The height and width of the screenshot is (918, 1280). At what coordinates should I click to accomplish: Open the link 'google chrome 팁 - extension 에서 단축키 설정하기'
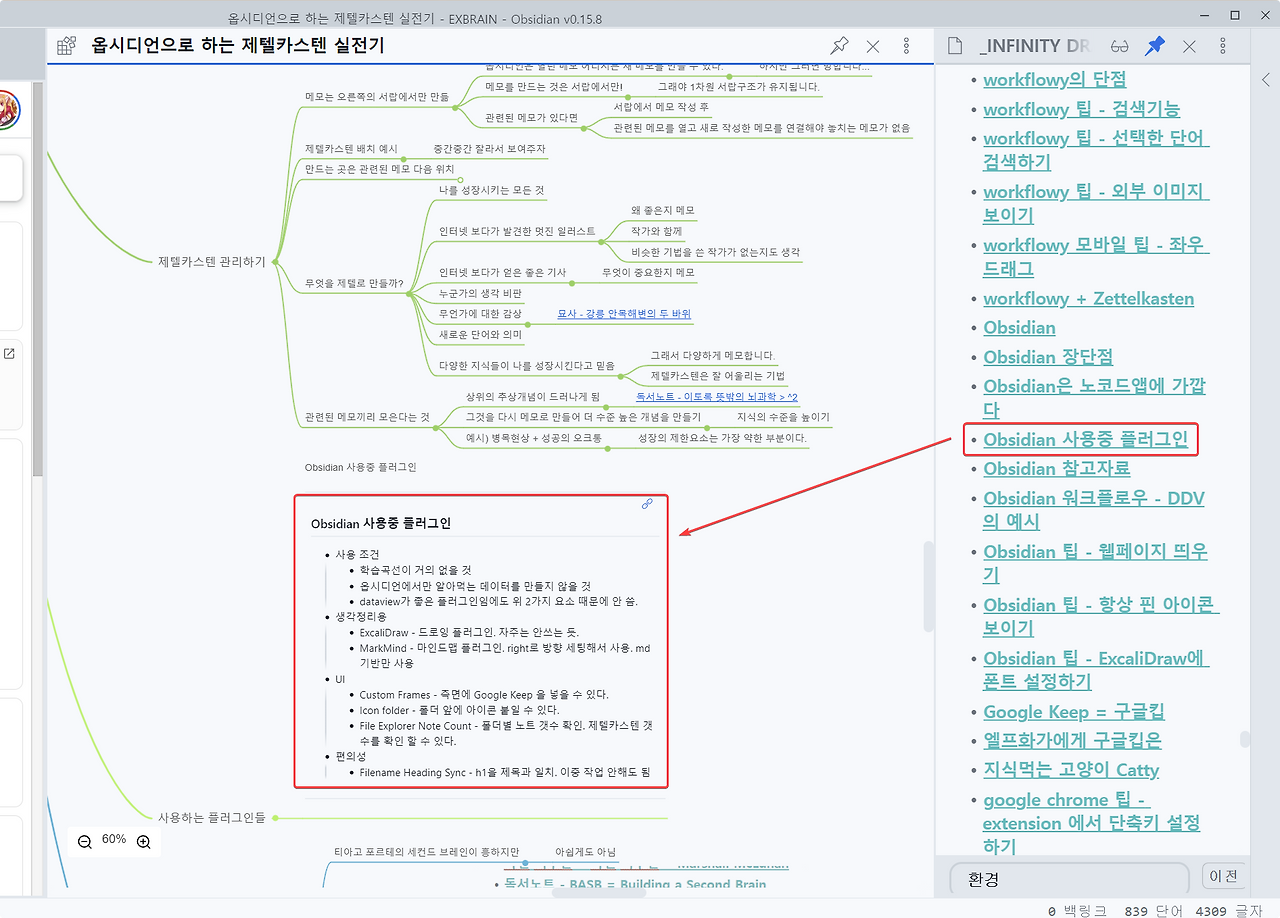(1092, 823)
